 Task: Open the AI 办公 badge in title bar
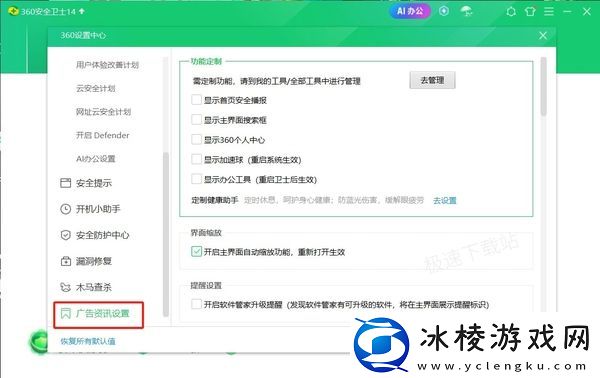tap(410, 11)
